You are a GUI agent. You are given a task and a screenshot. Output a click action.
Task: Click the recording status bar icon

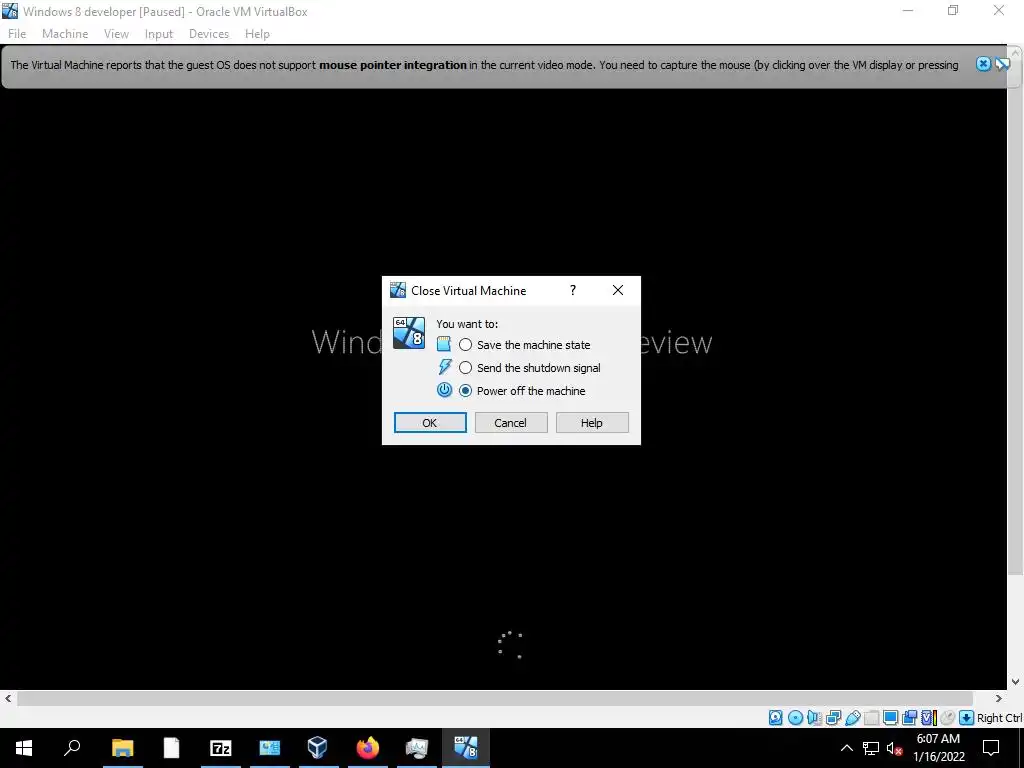point(909,718)
